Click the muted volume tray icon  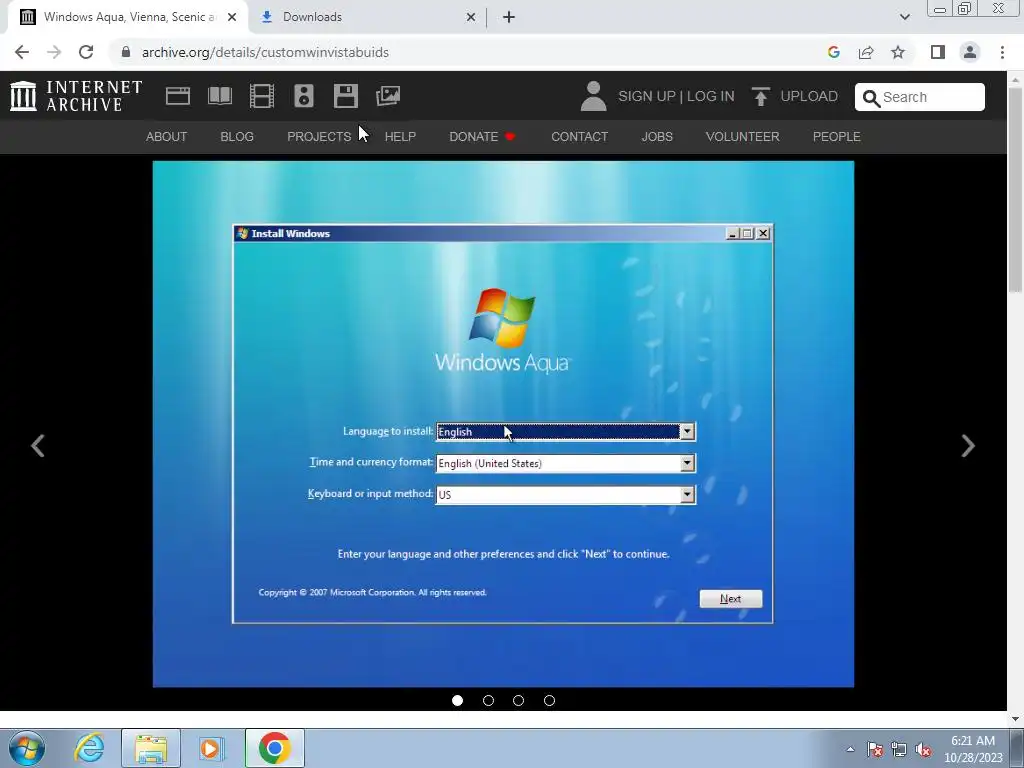(x=923, y=749)
